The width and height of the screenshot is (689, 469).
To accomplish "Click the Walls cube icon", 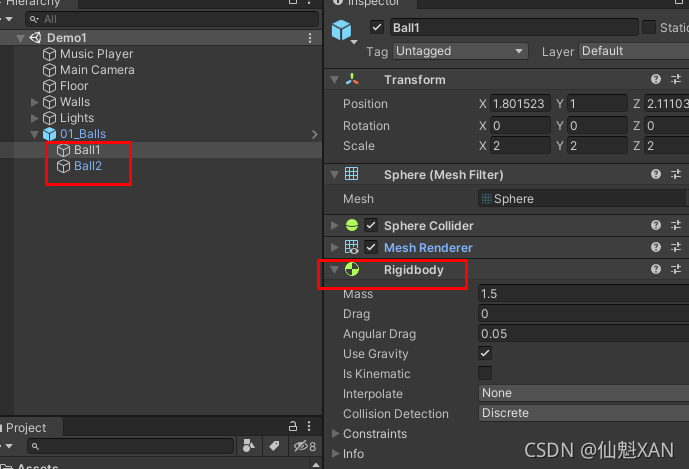I will tap(49, 102).
